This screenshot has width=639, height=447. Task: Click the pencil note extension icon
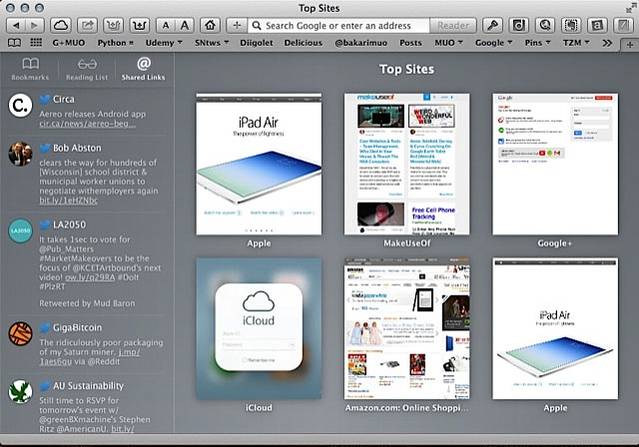[624, 26]
